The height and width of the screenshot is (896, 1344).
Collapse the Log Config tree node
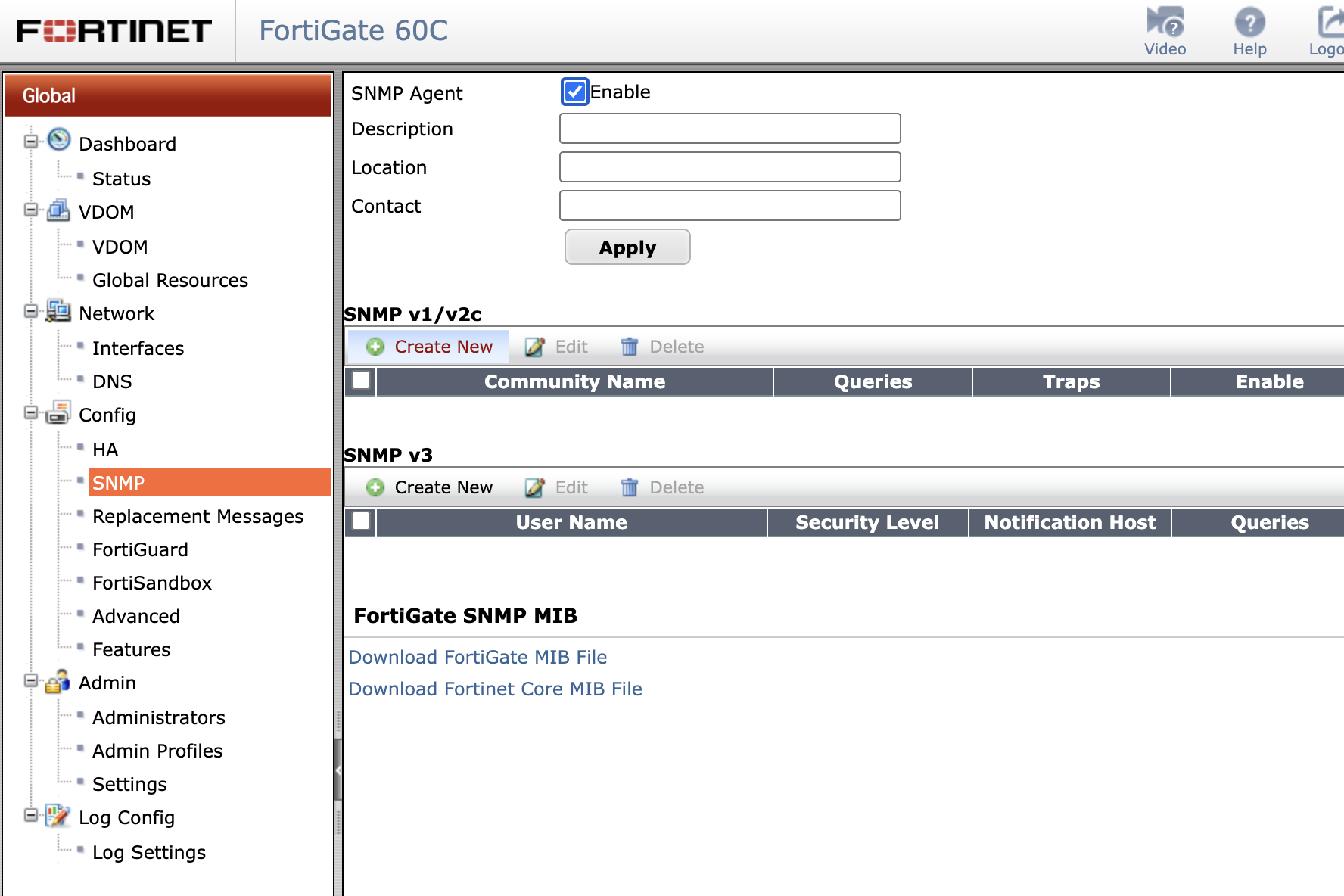31,815
